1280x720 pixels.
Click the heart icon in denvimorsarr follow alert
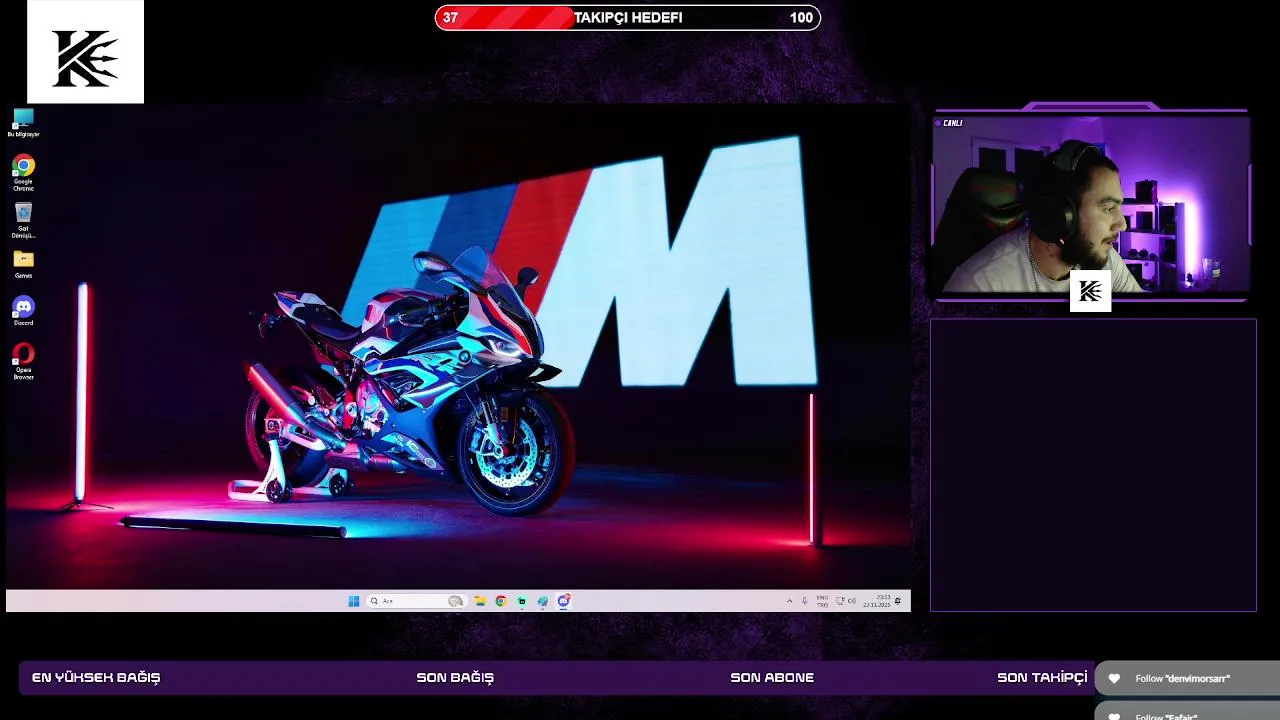coord(1114,678)
